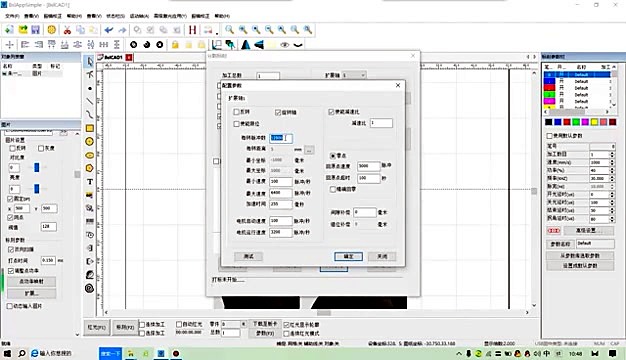Screen dimensions: 626x360
Task: Enable the 使能限位 checkbox
Action: pyautogui.click(x=236, y=124)
